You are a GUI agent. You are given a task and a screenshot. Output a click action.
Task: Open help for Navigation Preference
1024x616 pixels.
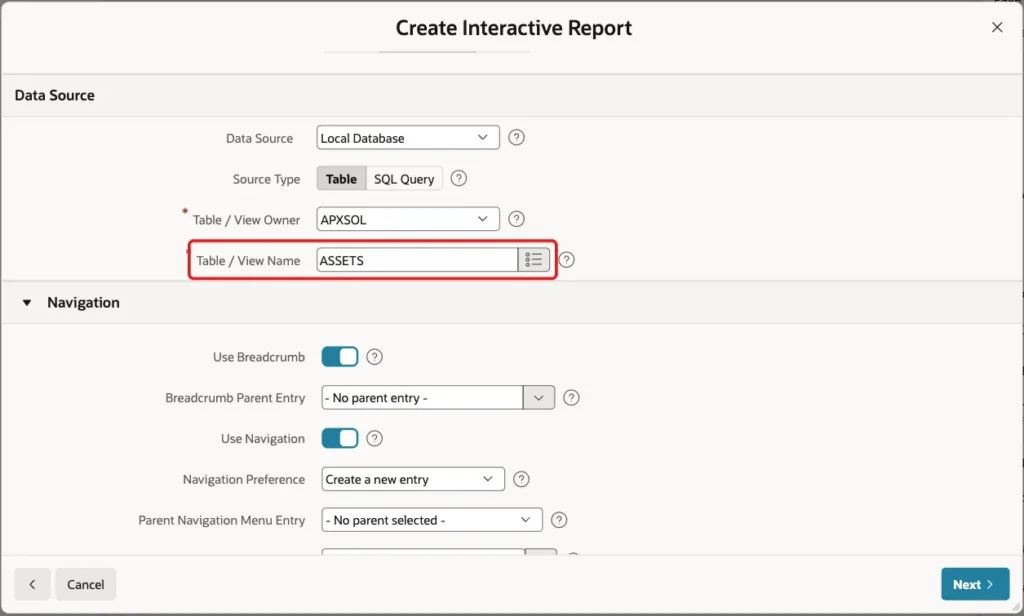pyautogui.click(x=520, y=479)
